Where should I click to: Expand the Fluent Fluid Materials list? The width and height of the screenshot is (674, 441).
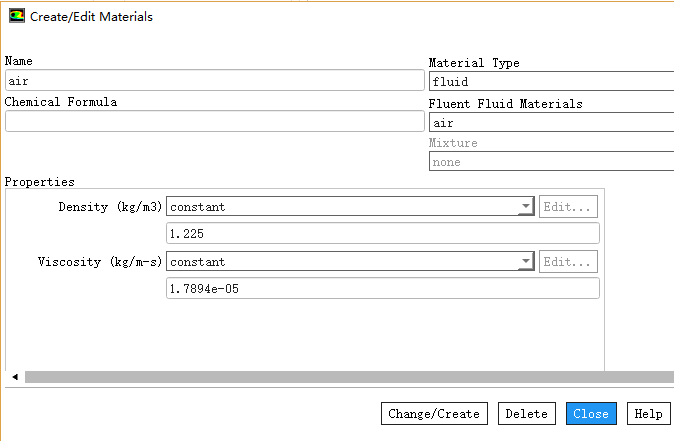(550, 122)
